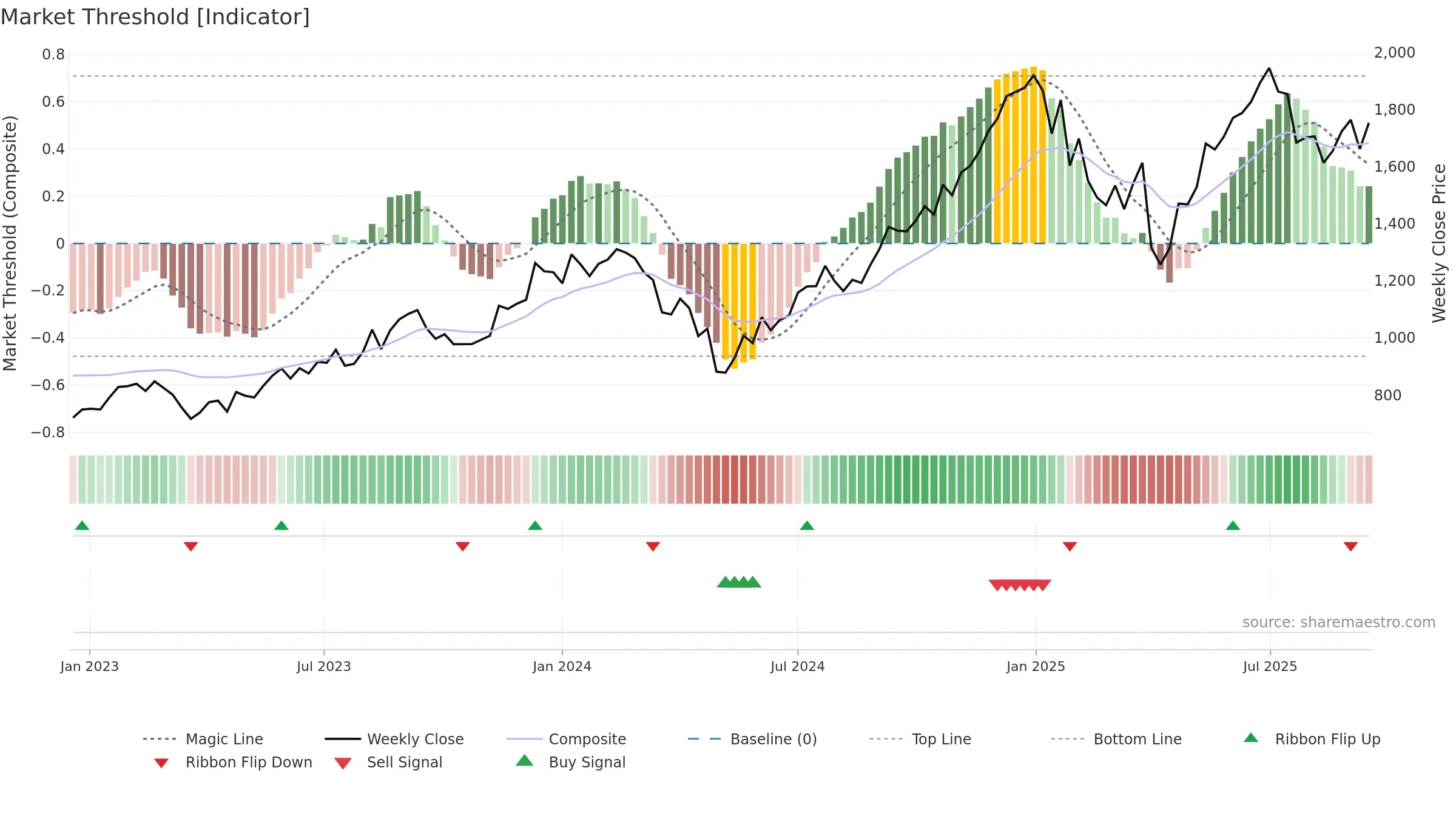
Task: Click the 1,800 price axis label
Action: tap(1395, 110)
